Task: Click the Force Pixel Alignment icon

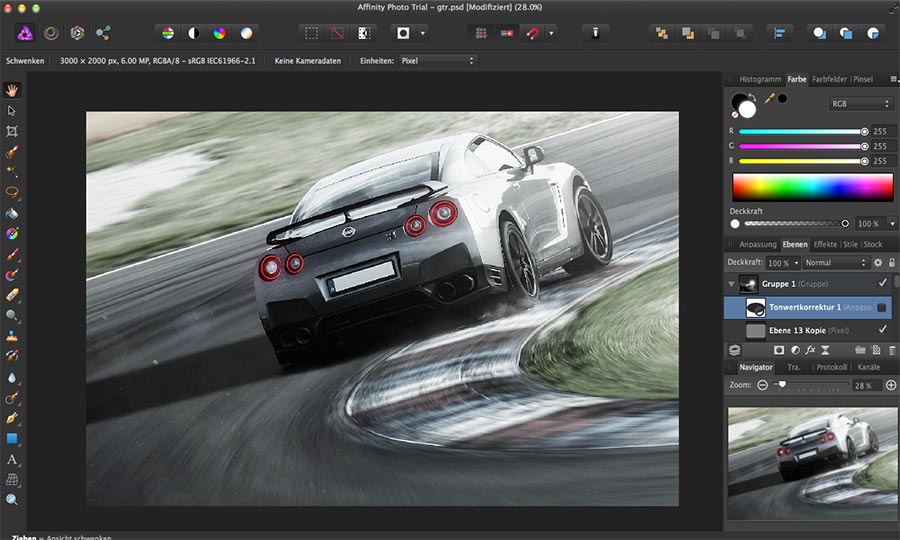Action: click(x=507, y=33)
